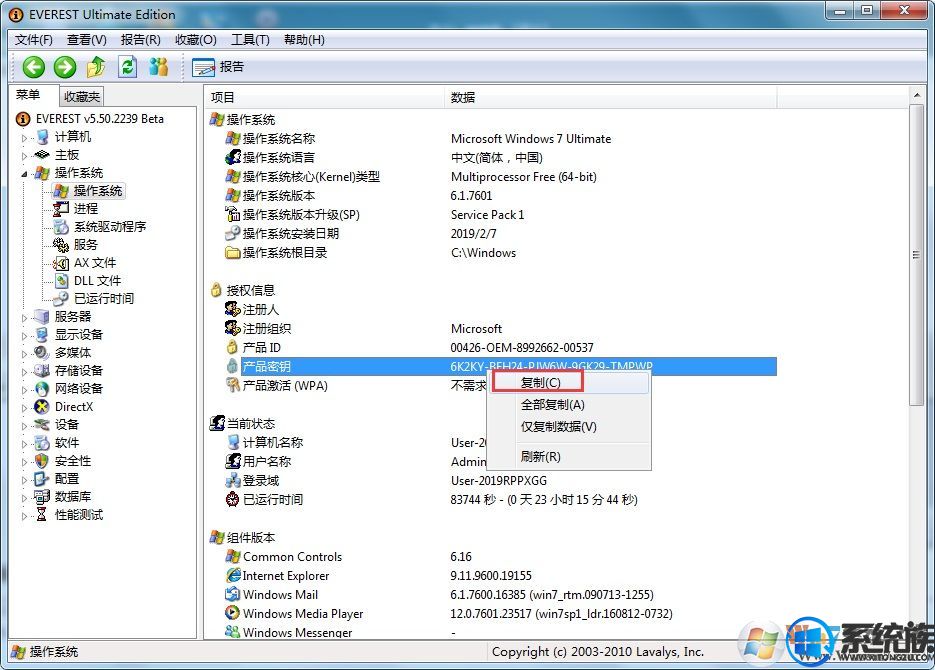This screenshot has height=670, width=935.
Task: Select the 操作系统安装日期 row
Action: click(501, 234)
